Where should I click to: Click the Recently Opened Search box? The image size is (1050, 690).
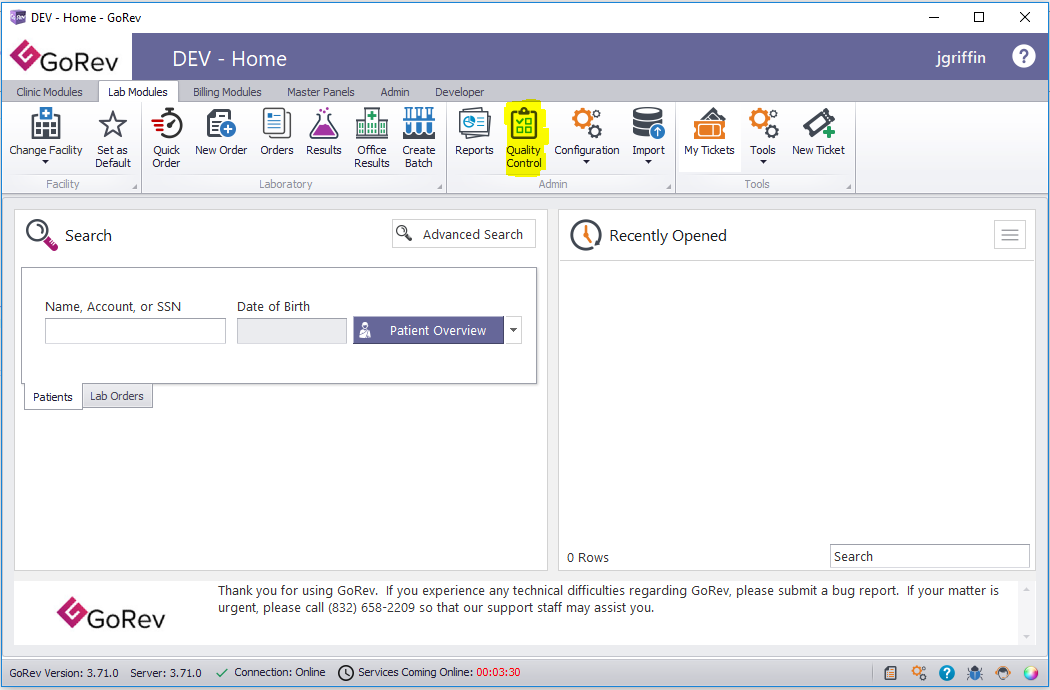click(x=929, y=556)
